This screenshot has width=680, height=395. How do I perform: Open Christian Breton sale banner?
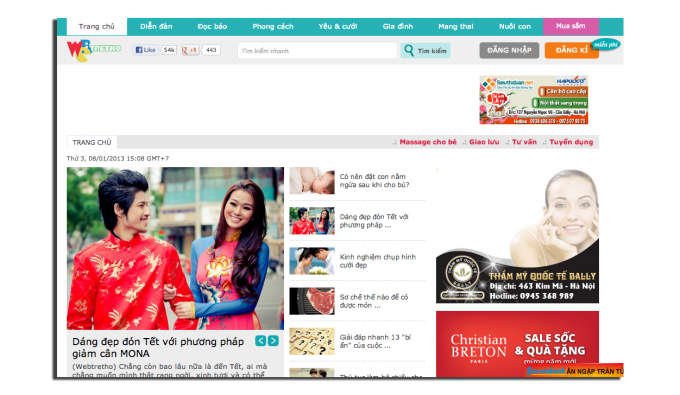[517, 344]
